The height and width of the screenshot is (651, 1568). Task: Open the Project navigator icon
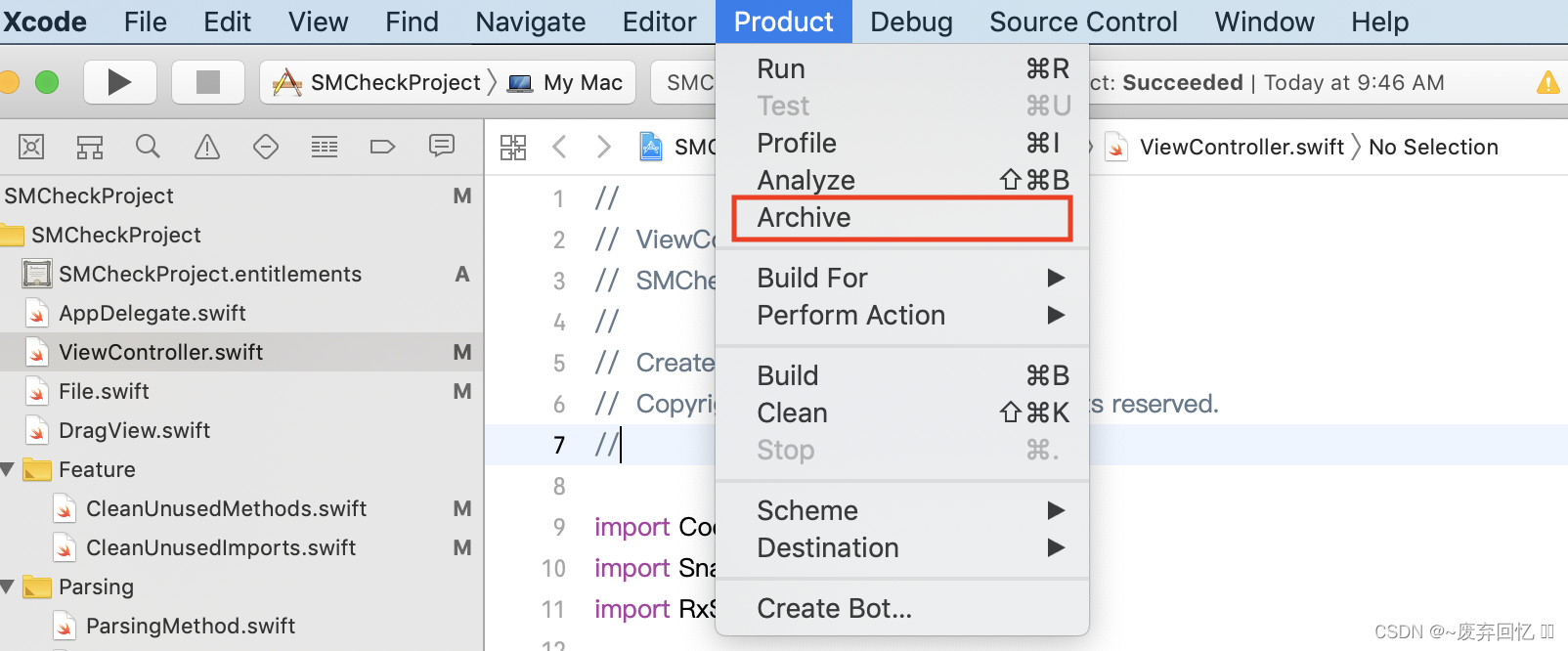tap(31, 148)
